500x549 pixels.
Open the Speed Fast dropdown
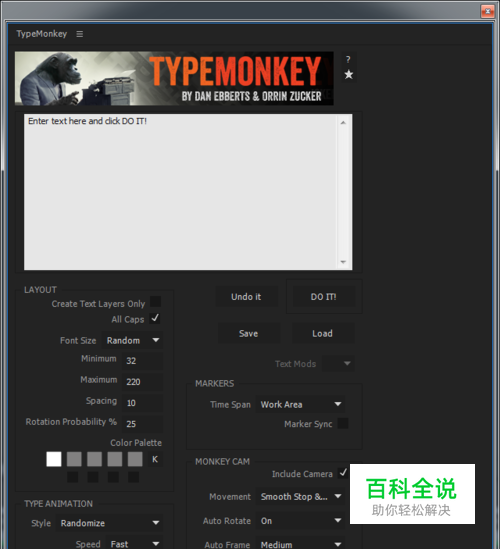tap(134, 543)
